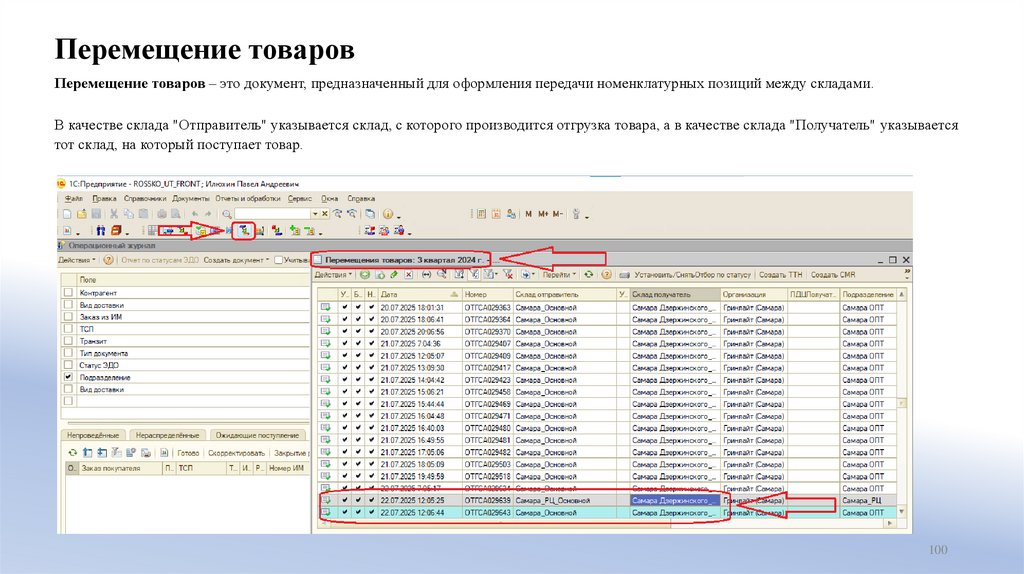Check the Статус ЭДО checkbox
Screen dimensions: 1024x574
point(68,365)
